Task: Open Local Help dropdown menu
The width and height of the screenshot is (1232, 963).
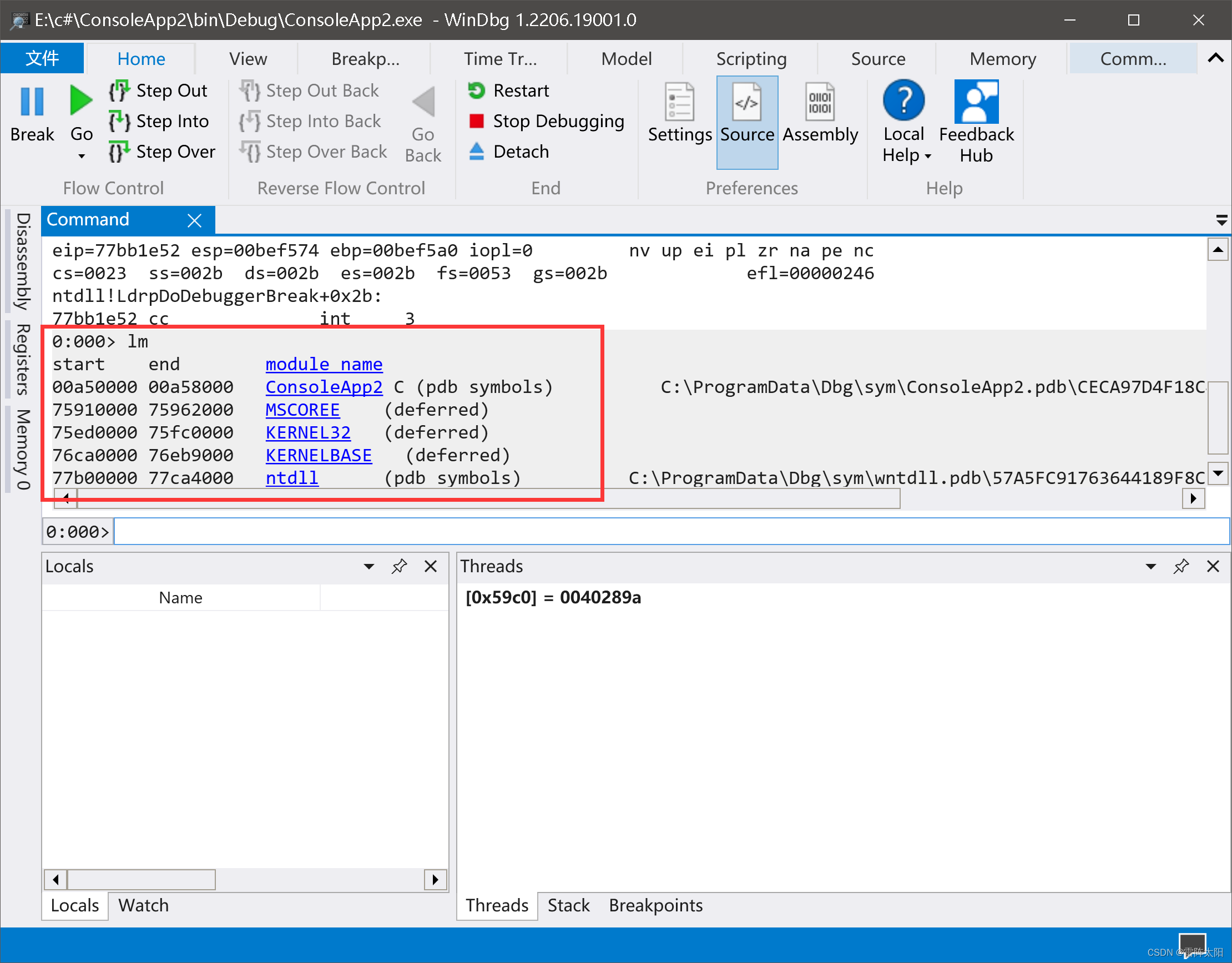Action: pyautogui.click(x=927, y=157)
